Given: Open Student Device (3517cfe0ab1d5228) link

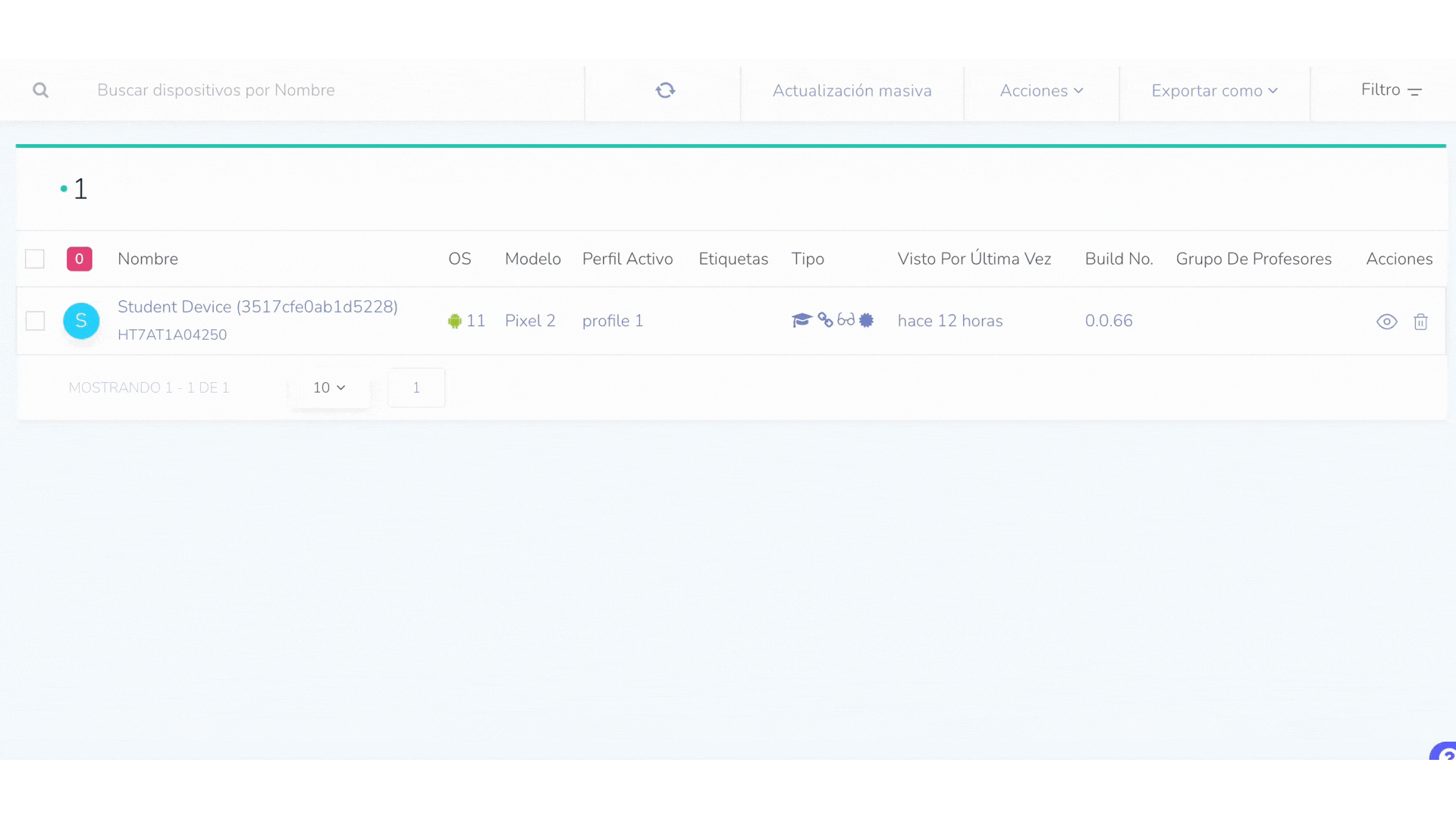Looking at the screenshot, I should coord(257,306).
